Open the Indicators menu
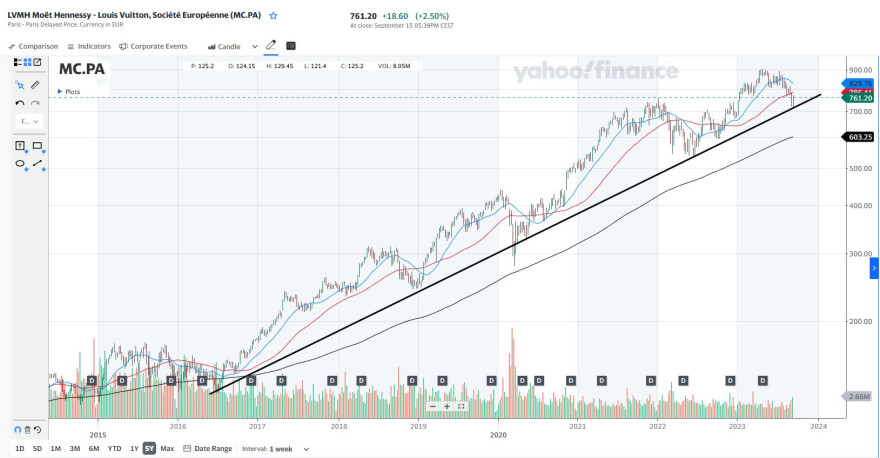Viewport: 880px width, 458px height. click(x=89, y=47)
